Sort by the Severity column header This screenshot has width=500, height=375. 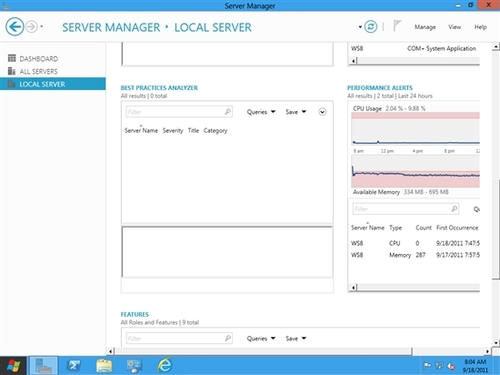(x=173, y=131)
